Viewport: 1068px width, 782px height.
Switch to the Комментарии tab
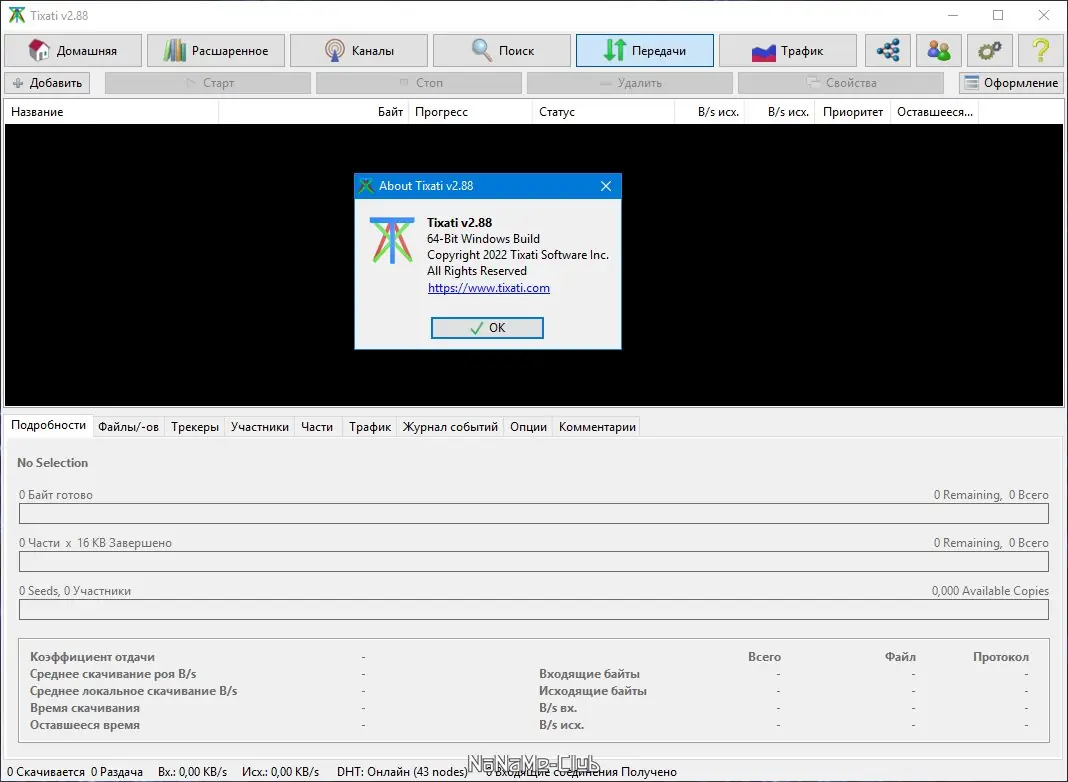coord(597,427)
